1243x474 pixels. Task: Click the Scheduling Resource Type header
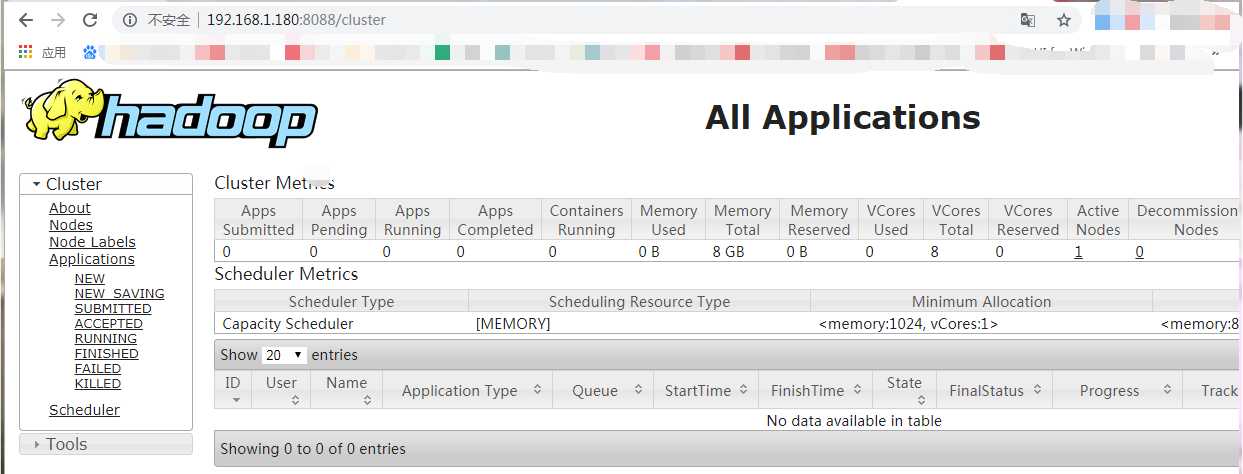click(639, 301)
